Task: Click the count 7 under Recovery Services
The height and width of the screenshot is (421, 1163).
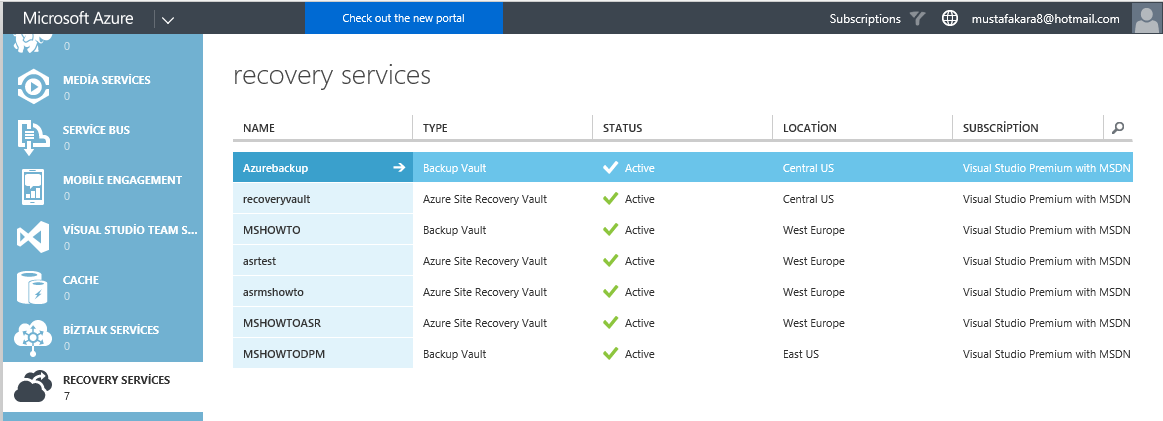Action: click(67, 396)
